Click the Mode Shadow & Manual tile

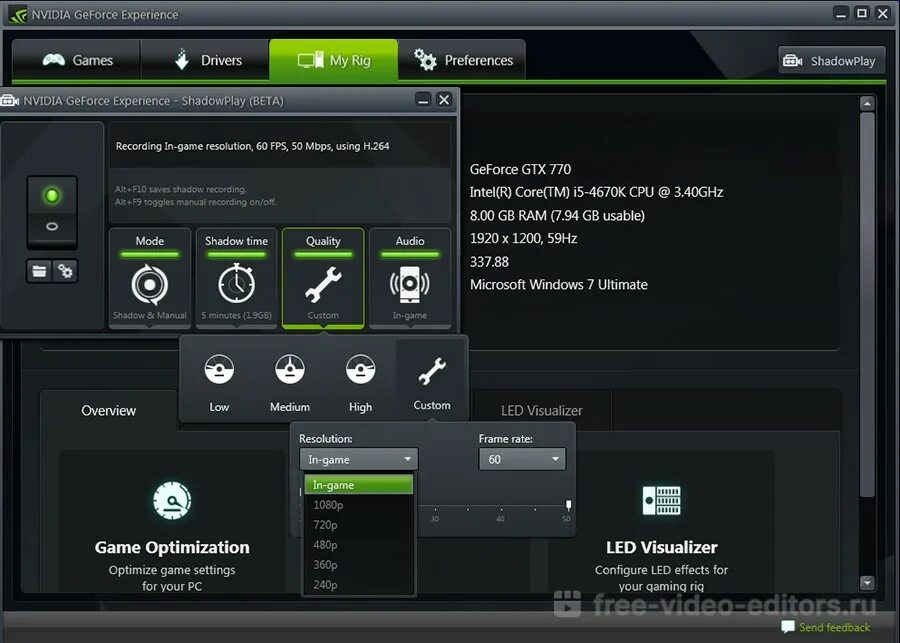(150, 278)
